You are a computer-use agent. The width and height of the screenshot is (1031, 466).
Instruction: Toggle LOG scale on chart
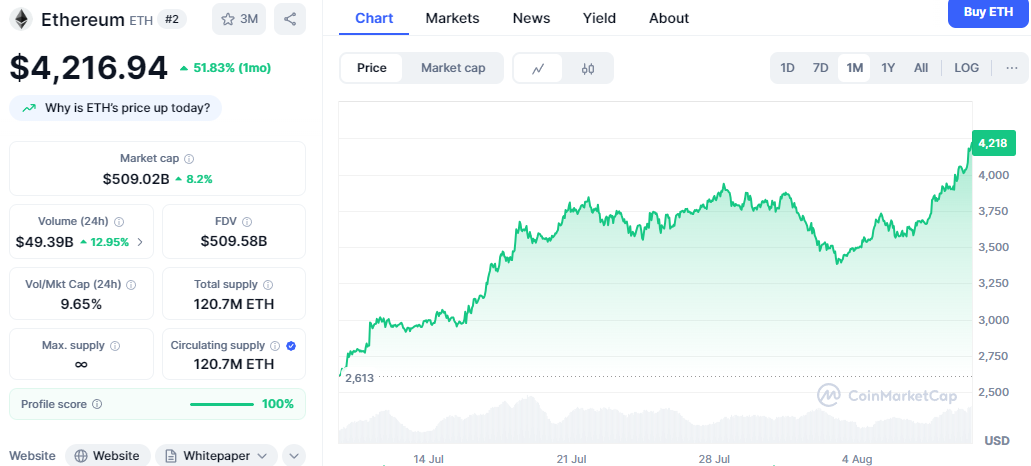(x=966, y=68)
